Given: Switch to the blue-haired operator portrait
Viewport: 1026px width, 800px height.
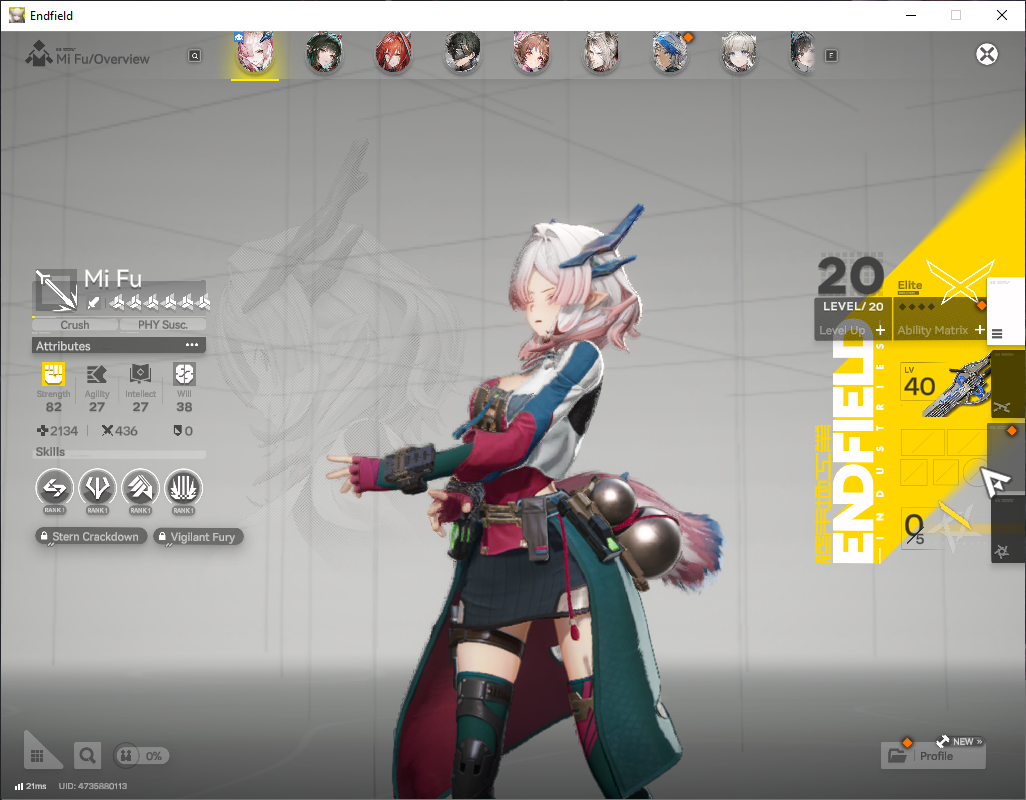Looking at the screenshot, I should tap(669, 52).
